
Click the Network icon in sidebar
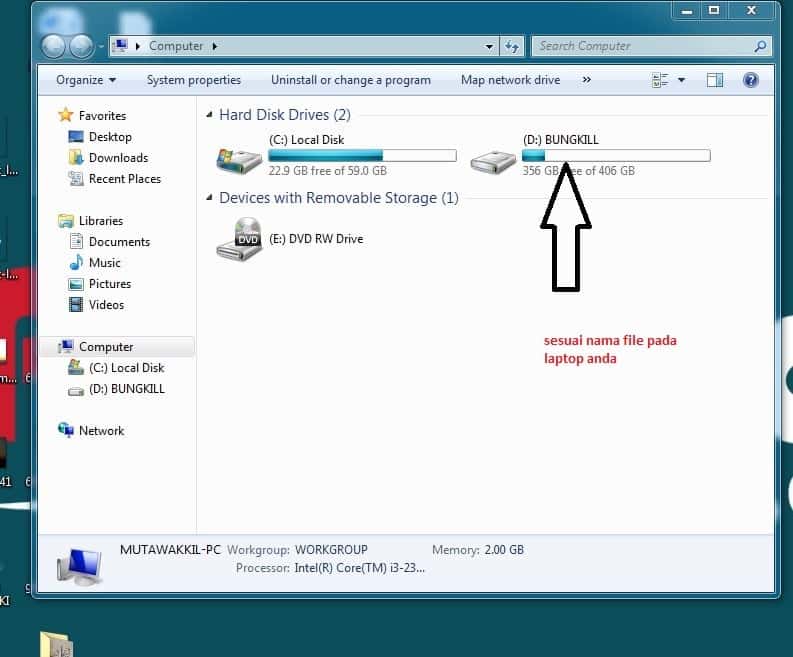pyautogui.click(x=66, y=430)
